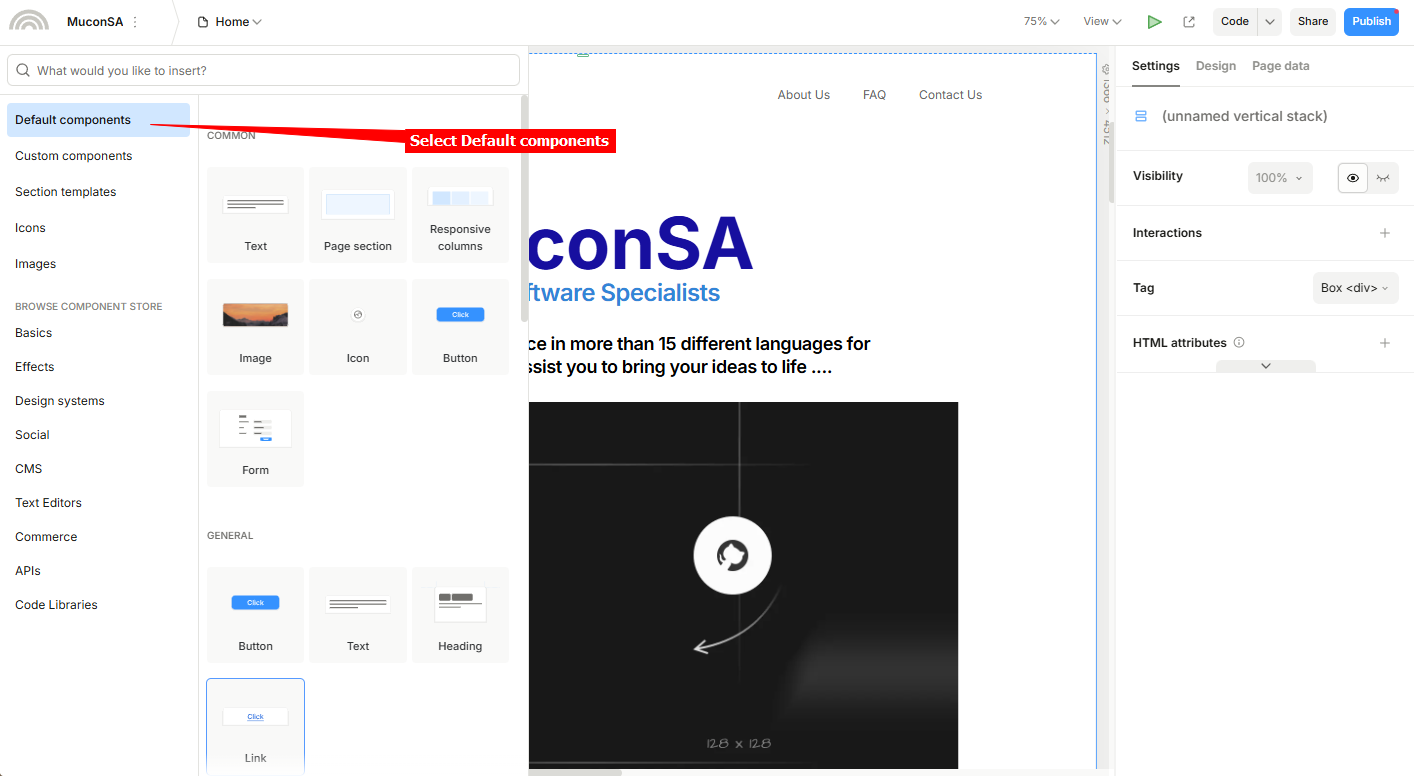Open the 75% zoom dropdown
The height and width of the screenshot is (776, 1414).
pos(1041,22)
